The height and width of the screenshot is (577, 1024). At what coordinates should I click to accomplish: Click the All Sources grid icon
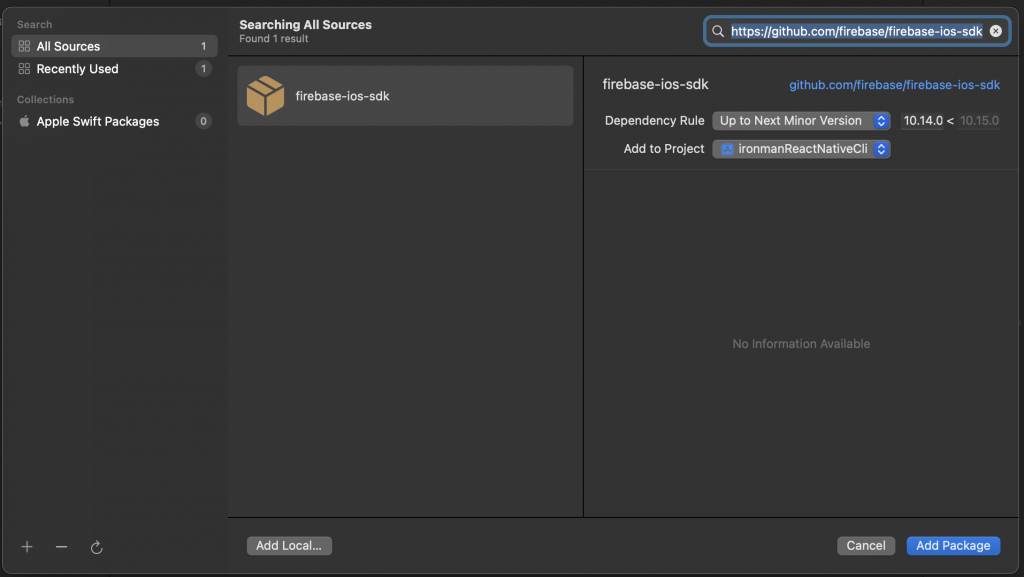pos(24,46)
